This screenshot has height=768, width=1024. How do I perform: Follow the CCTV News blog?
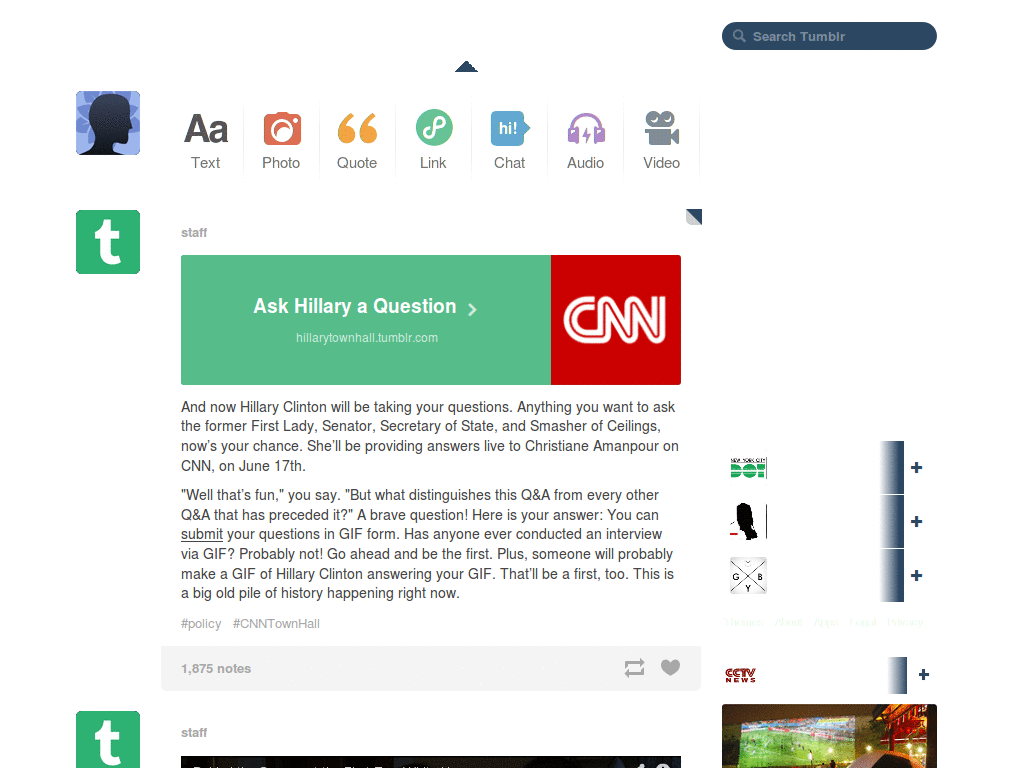point(923,675)
